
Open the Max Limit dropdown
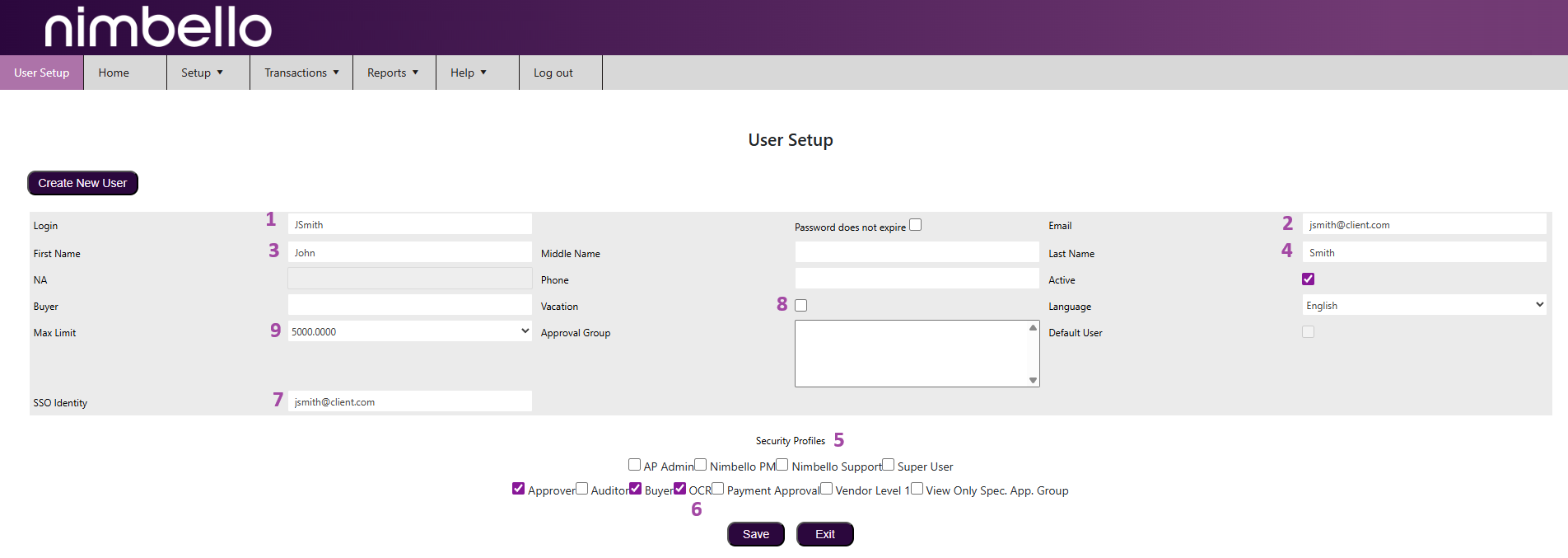tap(409, 331)
